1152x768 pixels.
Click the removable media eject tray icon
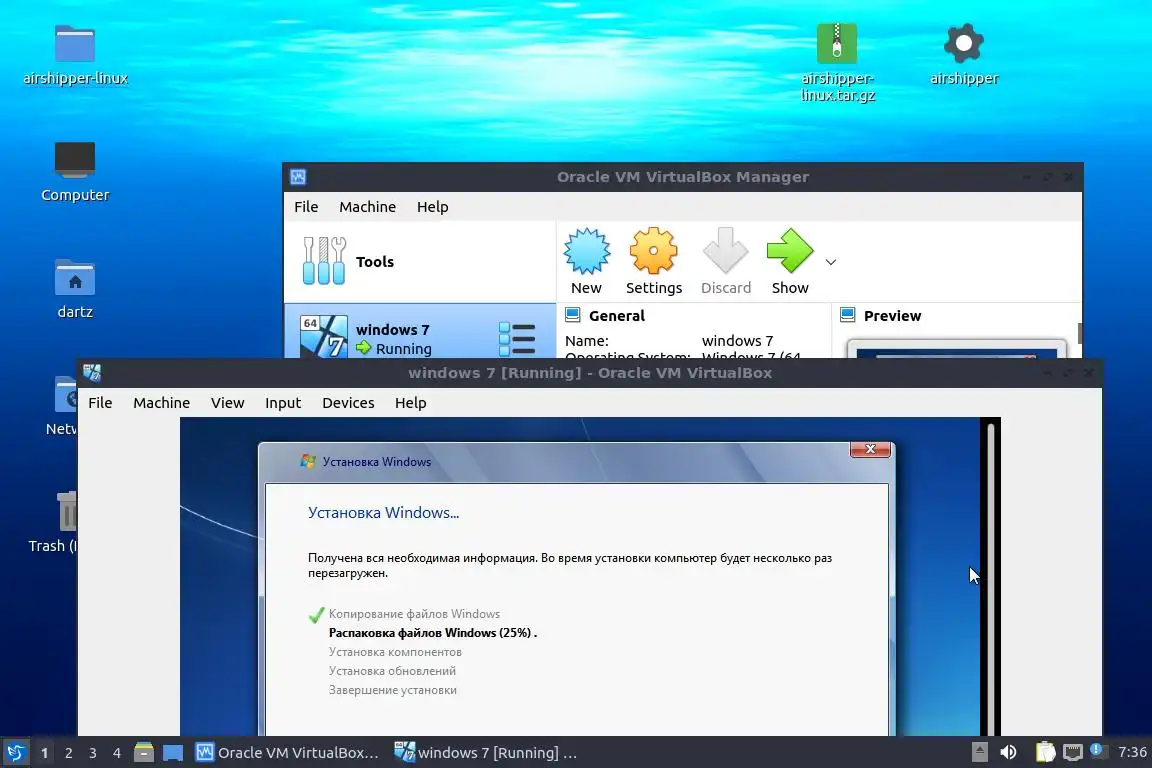979,752
